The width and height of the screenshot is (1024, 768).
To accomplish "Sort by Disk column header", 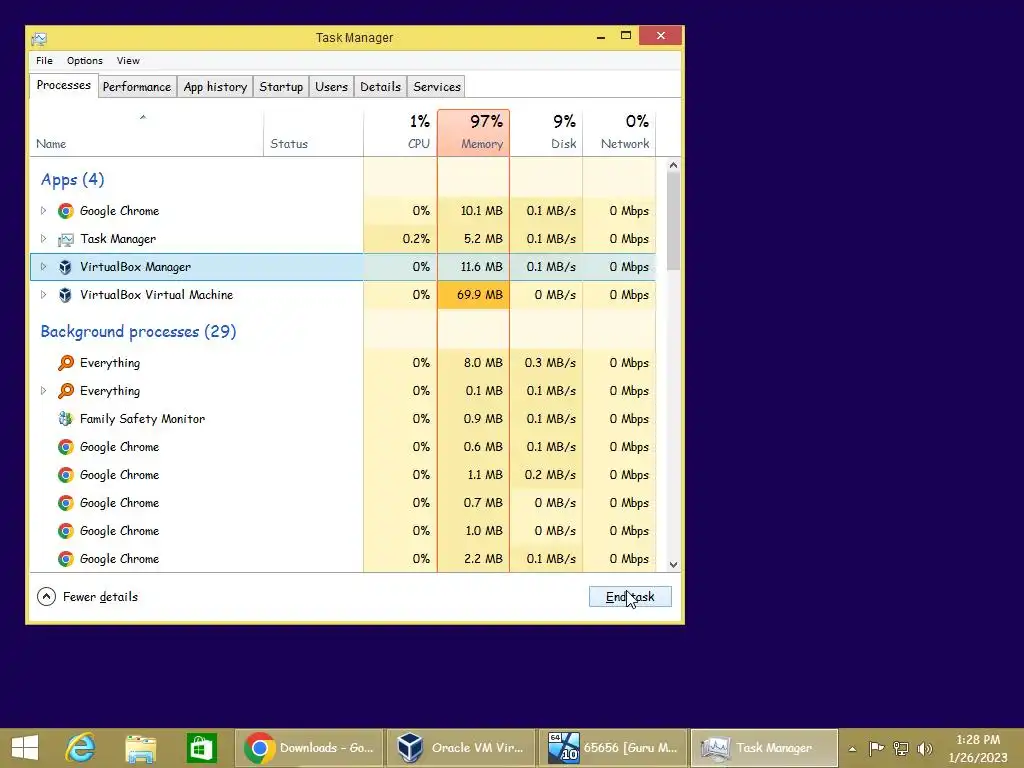I will [x=546, y=133].
